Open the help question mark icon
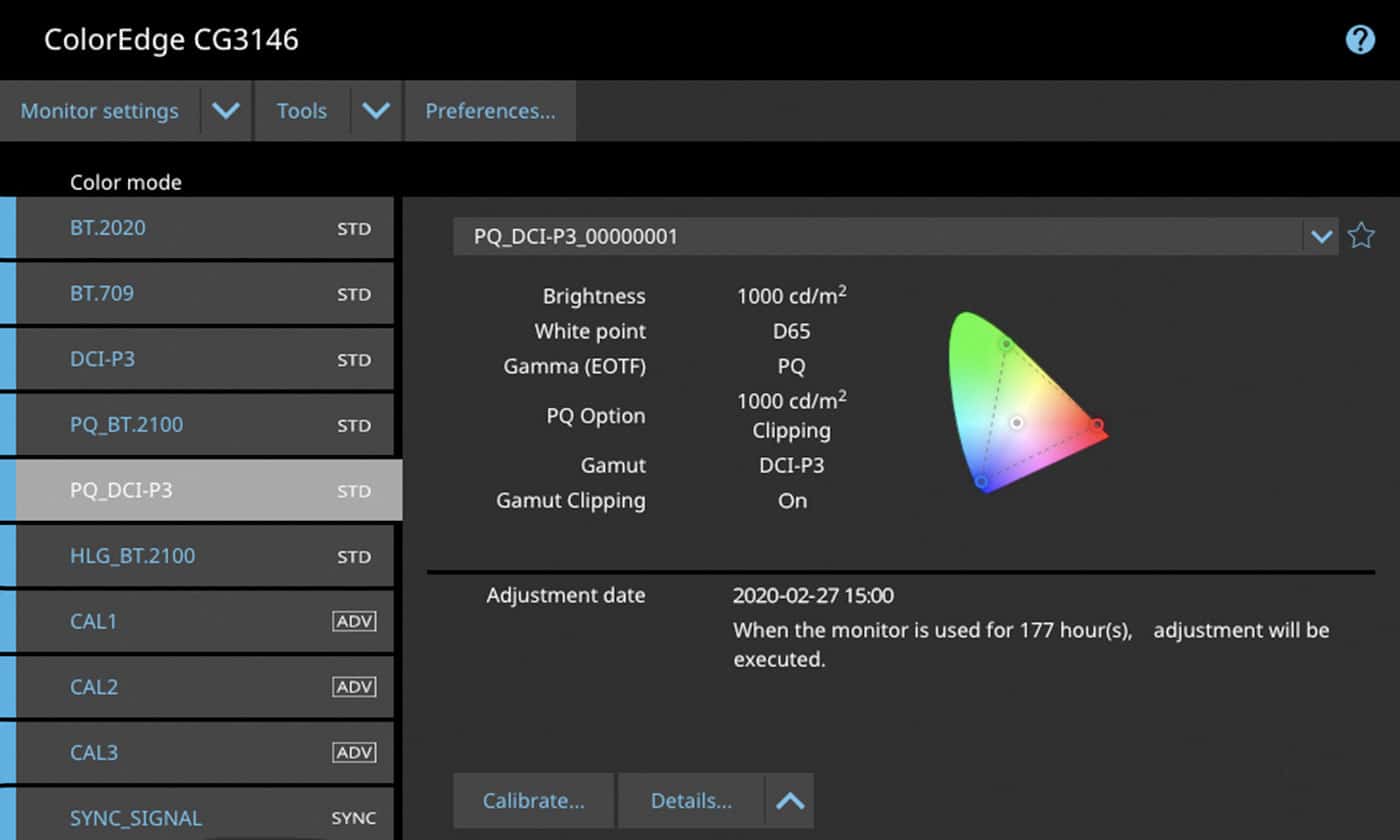 coord(1360,40)
